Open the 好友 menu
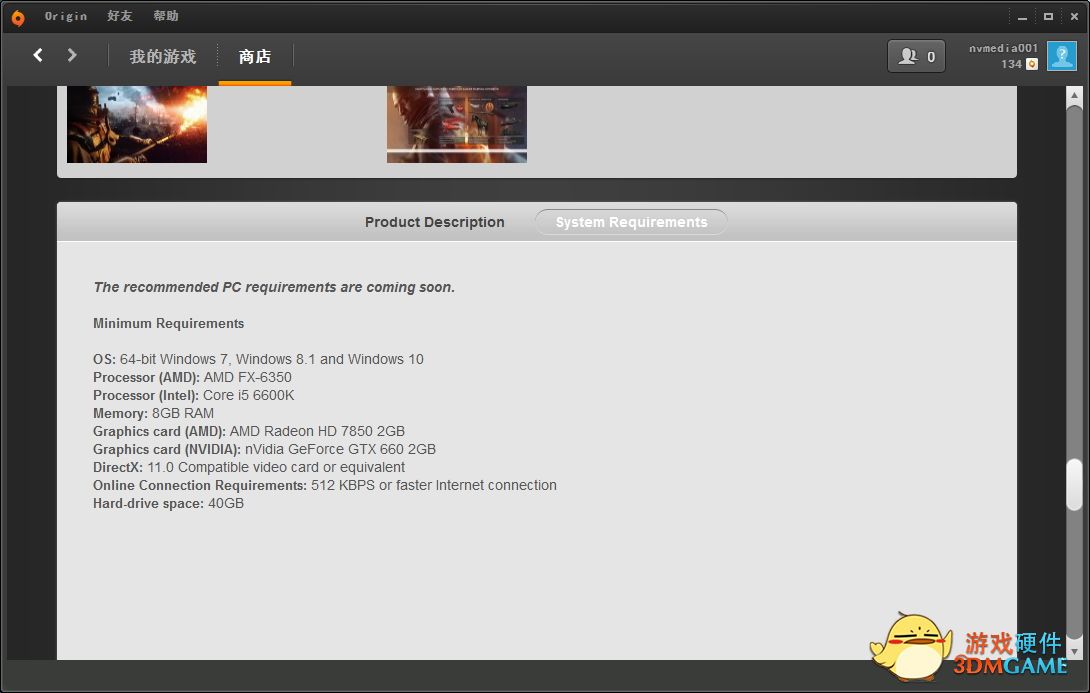Screen dimensions: 1090x693 pyautogui.click(x=120, y=16)
